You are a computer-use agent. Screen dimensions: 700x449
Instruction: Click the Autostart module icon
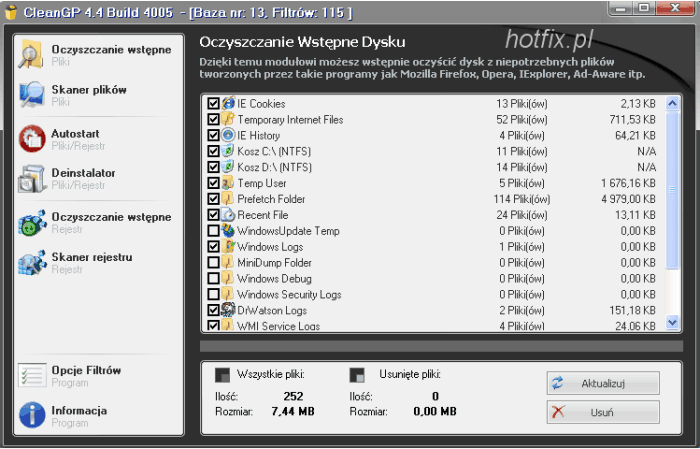(32, 138)
